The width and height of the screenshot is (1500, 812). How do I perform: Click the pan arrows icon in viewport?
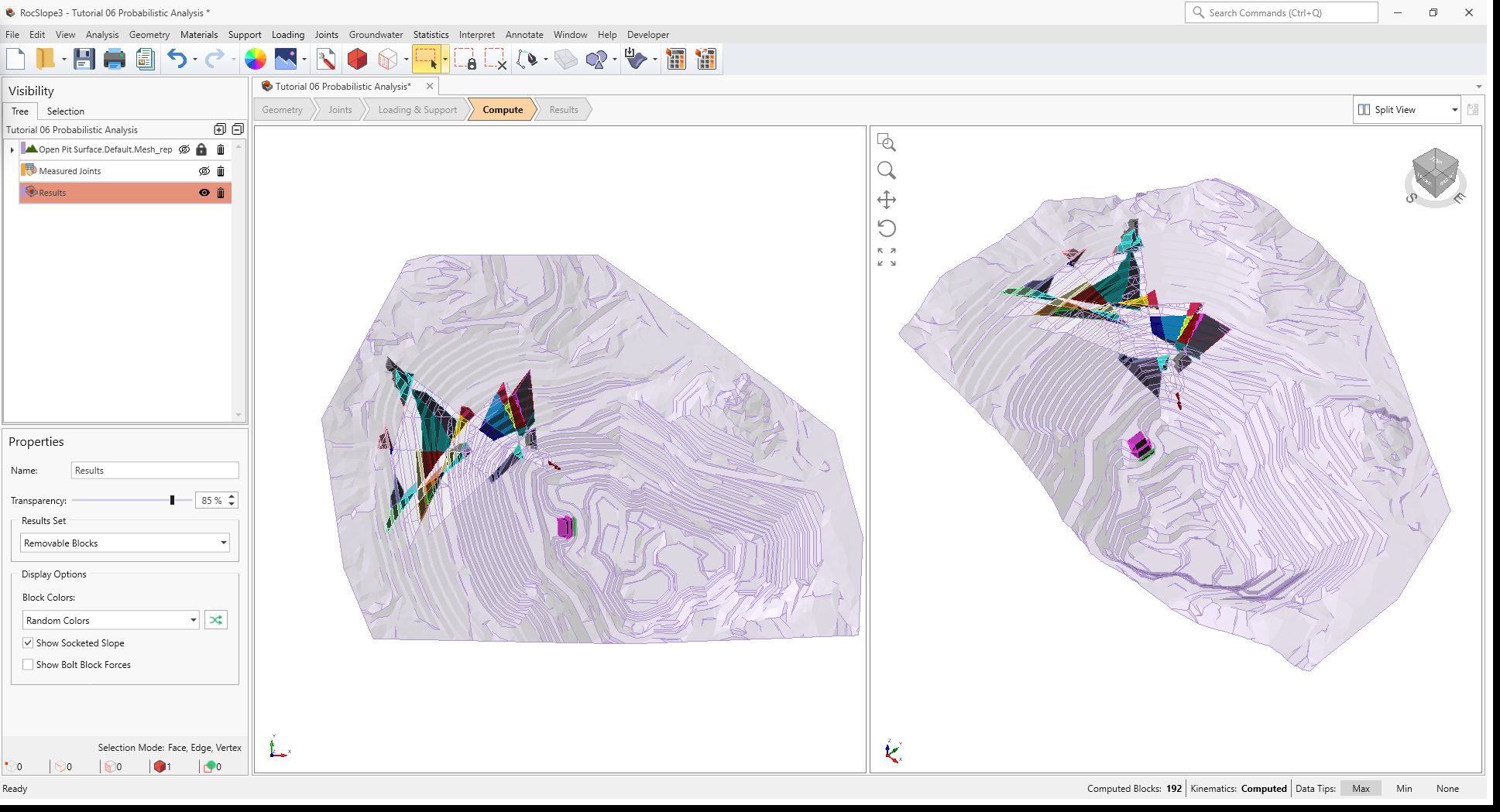point(887,200)
